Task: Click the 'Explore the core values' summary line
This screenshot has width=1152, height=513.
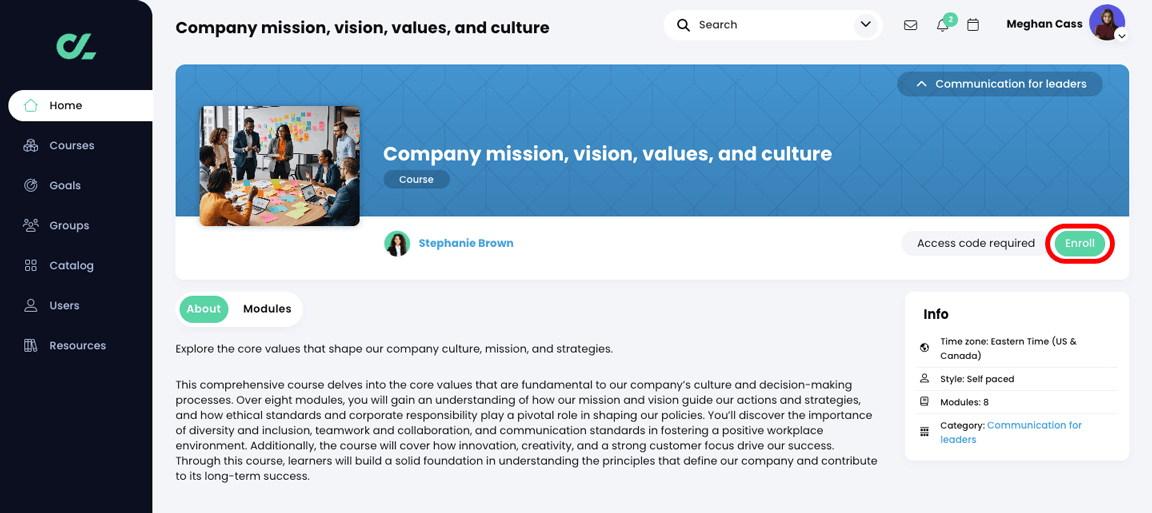Action: tap(394, 348)
